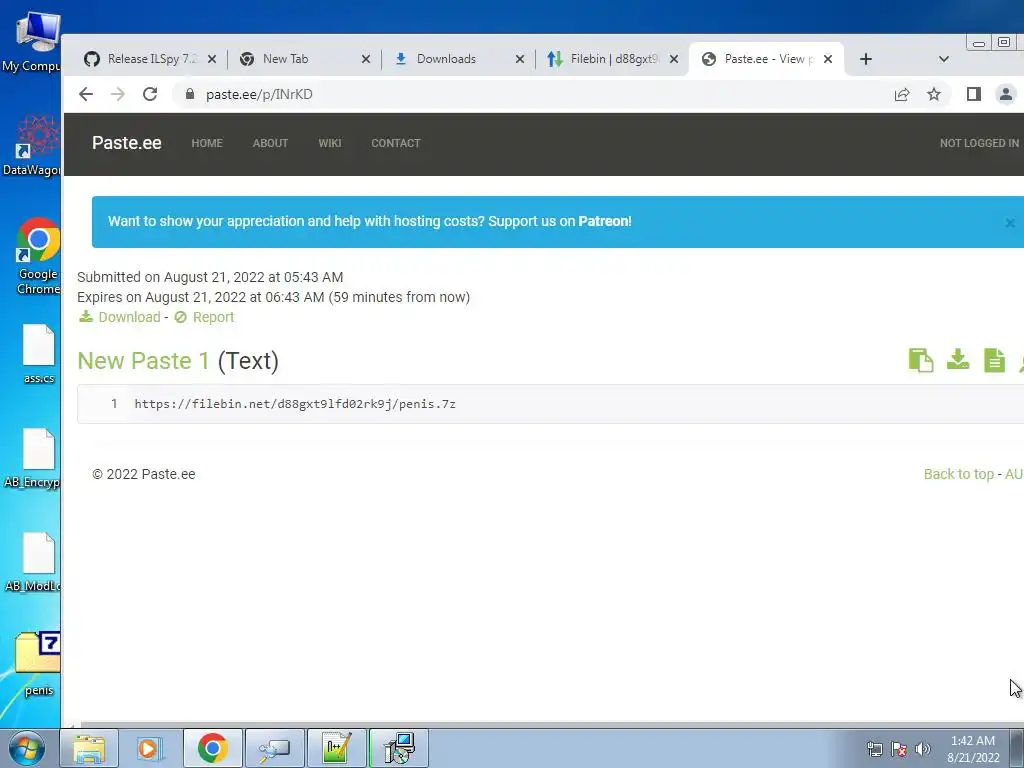
Task: Open the green notepad taskbar app
Action: 336,748
